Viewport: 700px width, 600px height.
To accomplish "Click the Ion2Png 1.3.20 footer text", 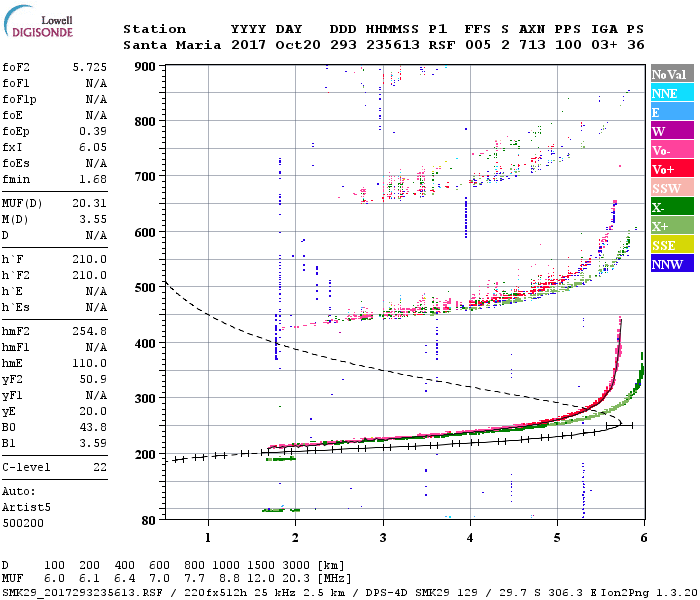I will pos(650,593).
